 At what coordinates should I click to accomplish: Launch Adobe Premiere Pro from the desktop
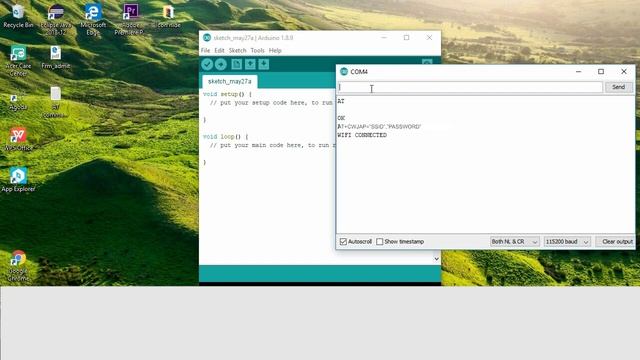(x=130, y=20)
